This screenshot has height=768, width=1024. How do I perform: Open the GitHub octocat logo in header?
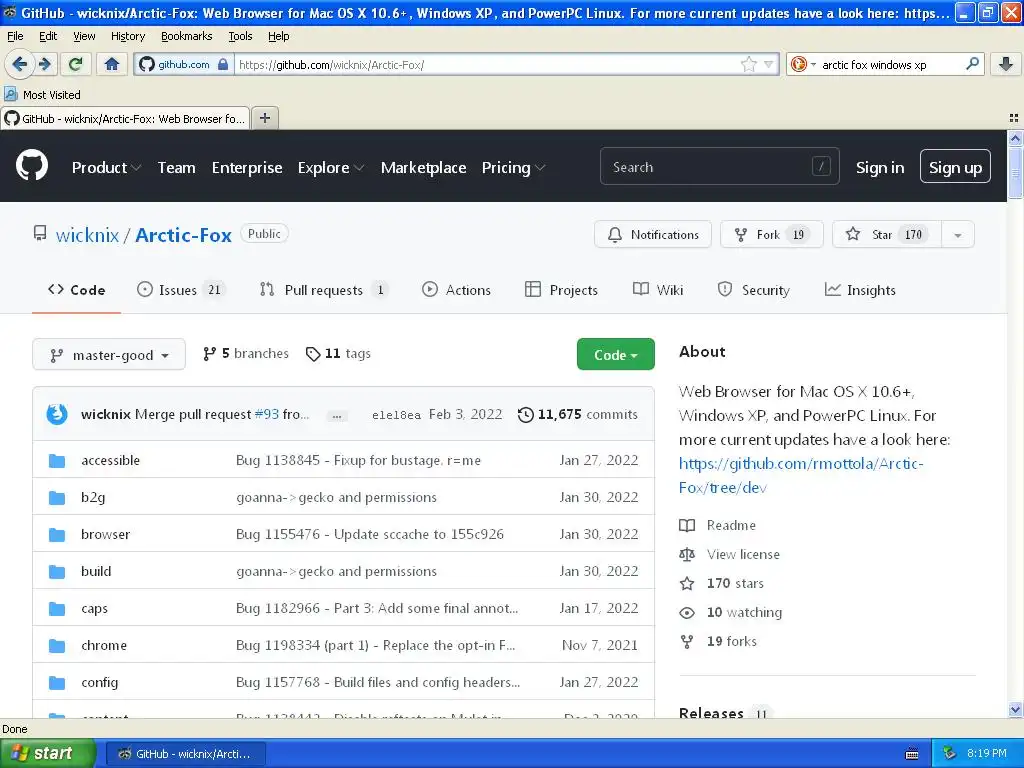pyautogui.click(x=32, y=165)
